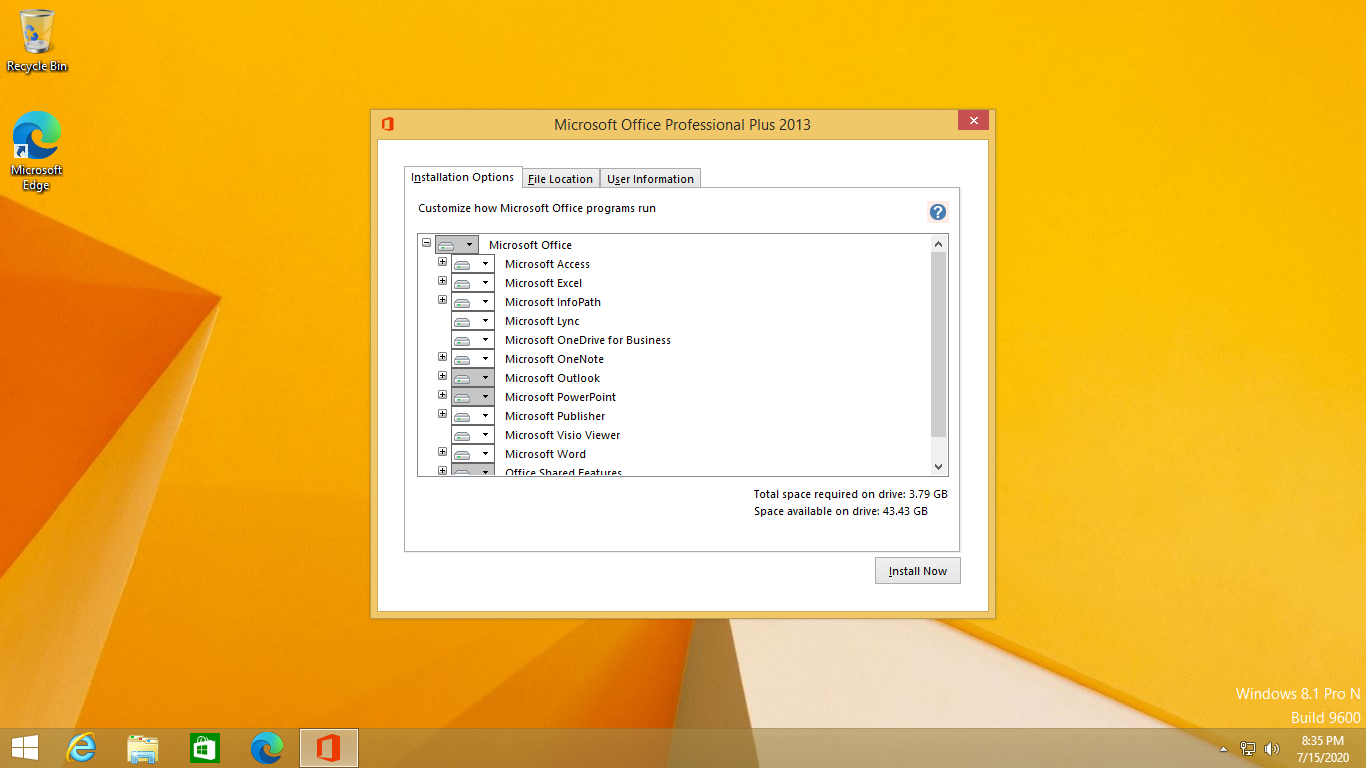1366x768 pixels.
Task: Open Microsoft Publisher install option dropdown
Action: click(473, 416)
